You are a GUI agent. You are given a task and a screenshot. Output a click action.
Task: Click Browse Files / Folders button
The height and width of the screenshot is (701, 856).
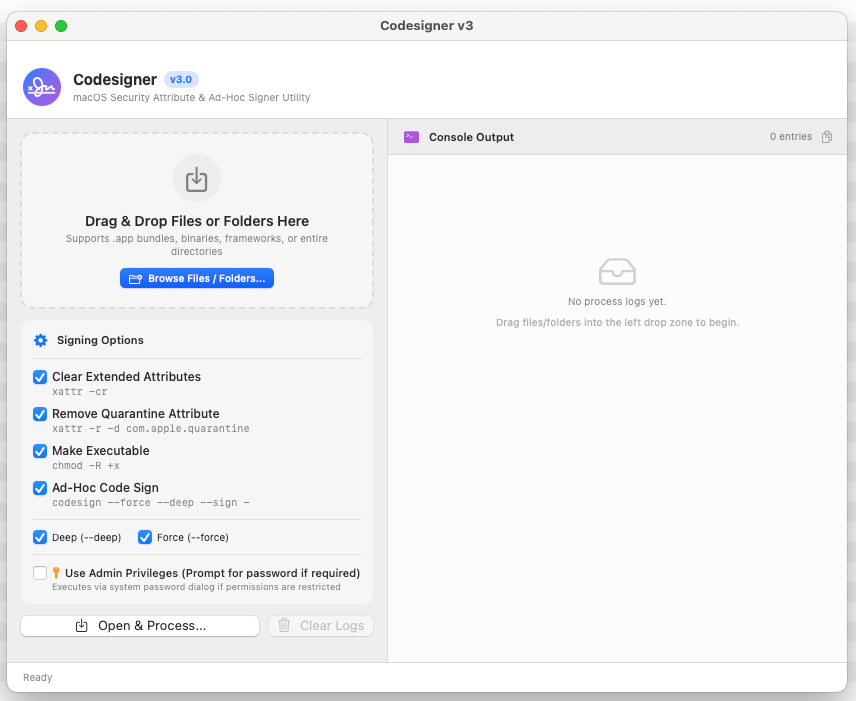coord(197,278)
